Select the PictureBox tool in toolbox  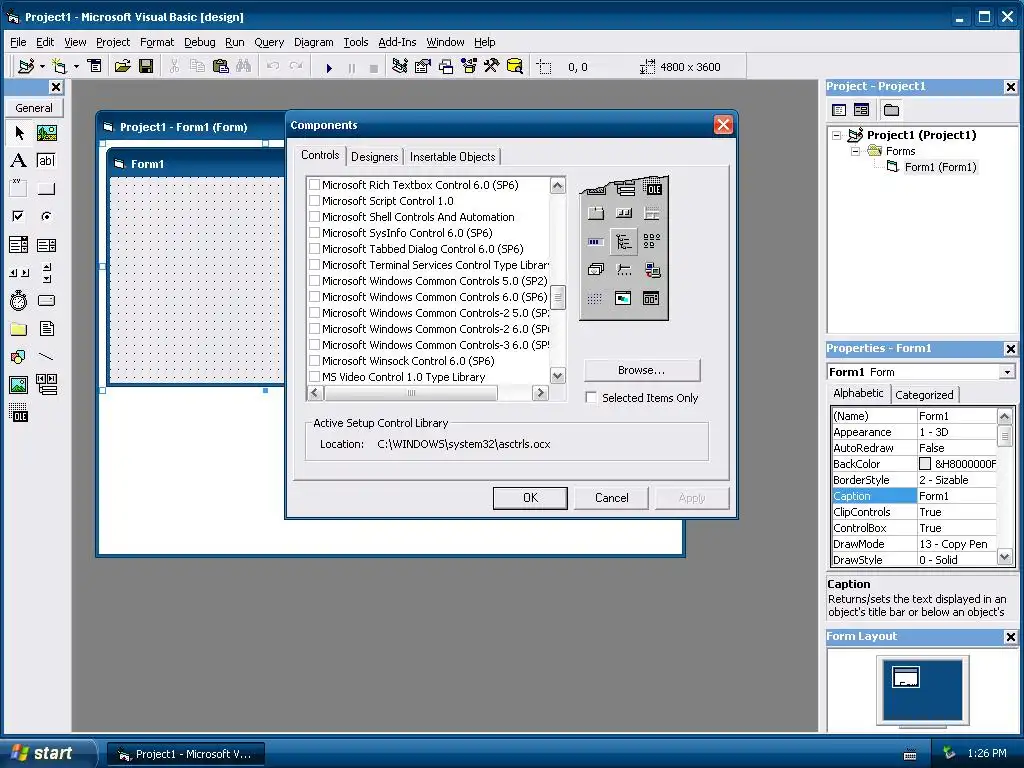tap(46, 133)
